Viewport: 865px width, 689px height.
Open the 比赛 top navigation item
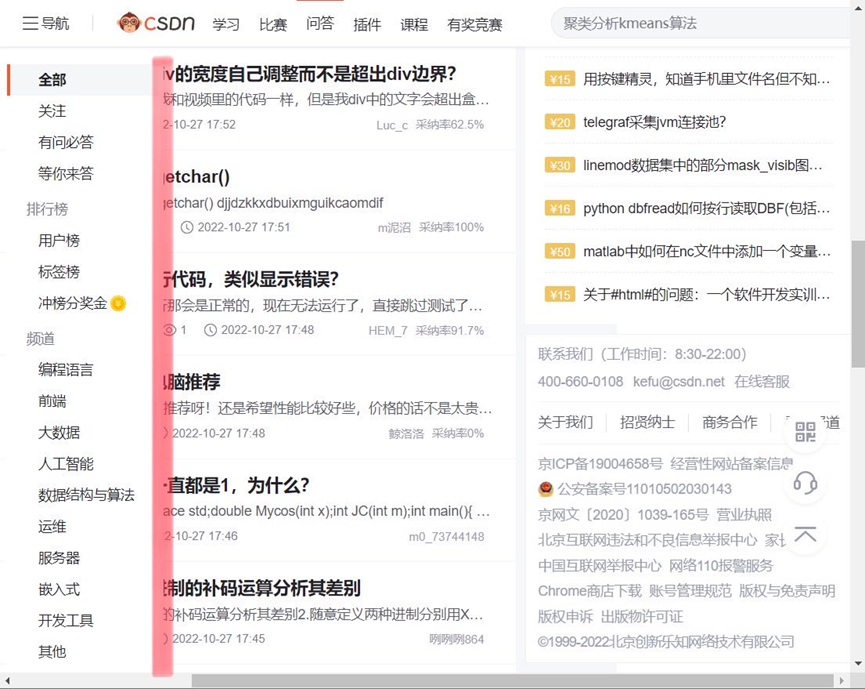tap(273, 24)
